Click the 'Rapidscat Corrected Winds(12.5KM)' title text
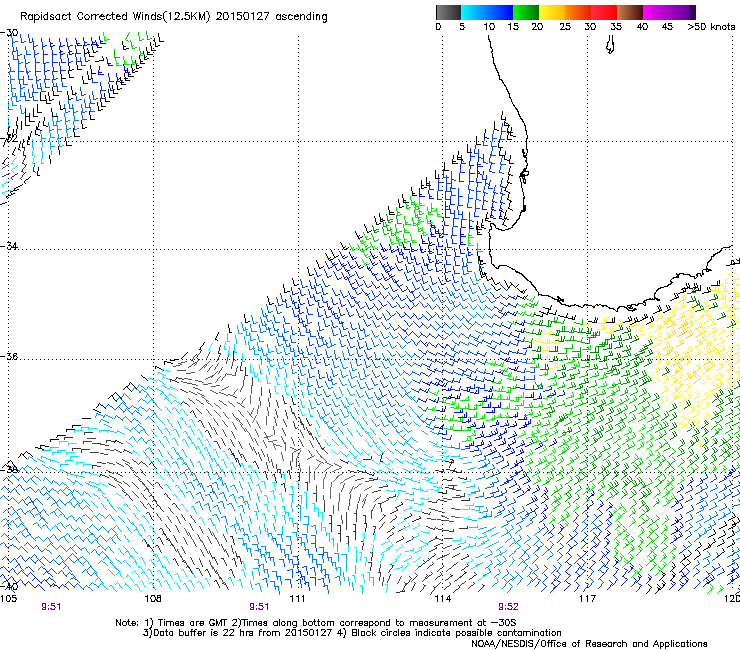 pos(115,17)
